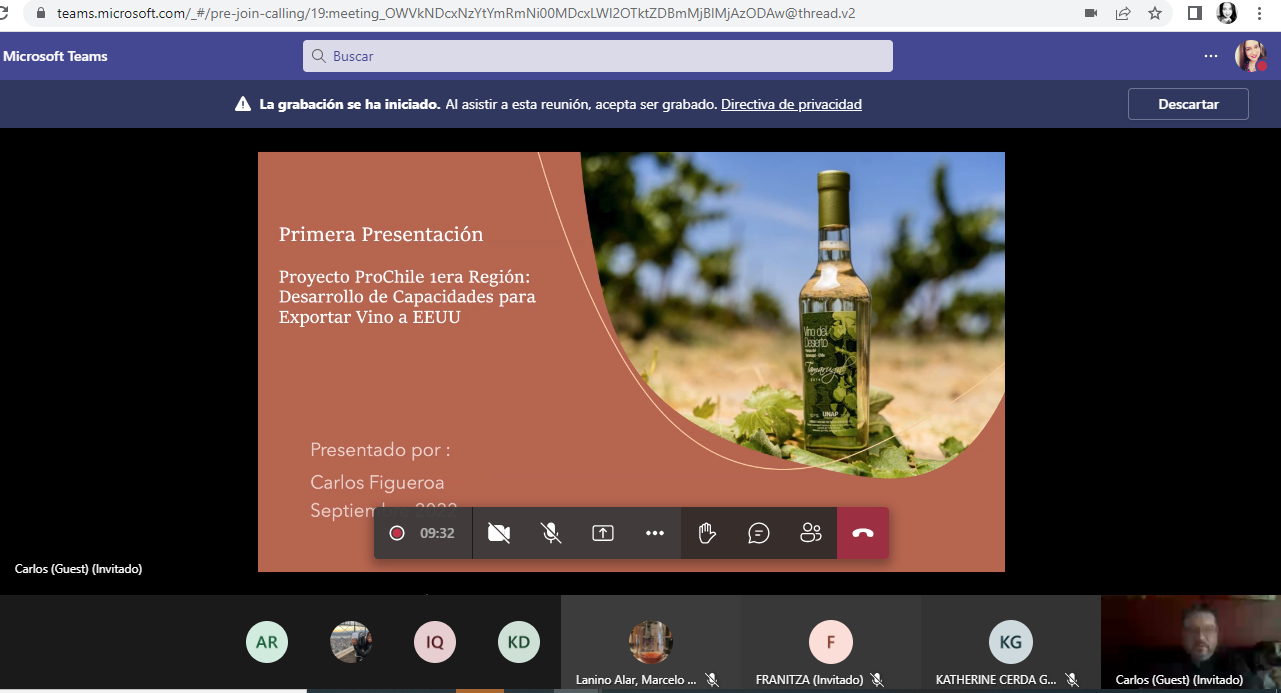This screenshot has width=1281, height=693.
Task: Click the red recording indicator
Action: [x=397, y=533]
